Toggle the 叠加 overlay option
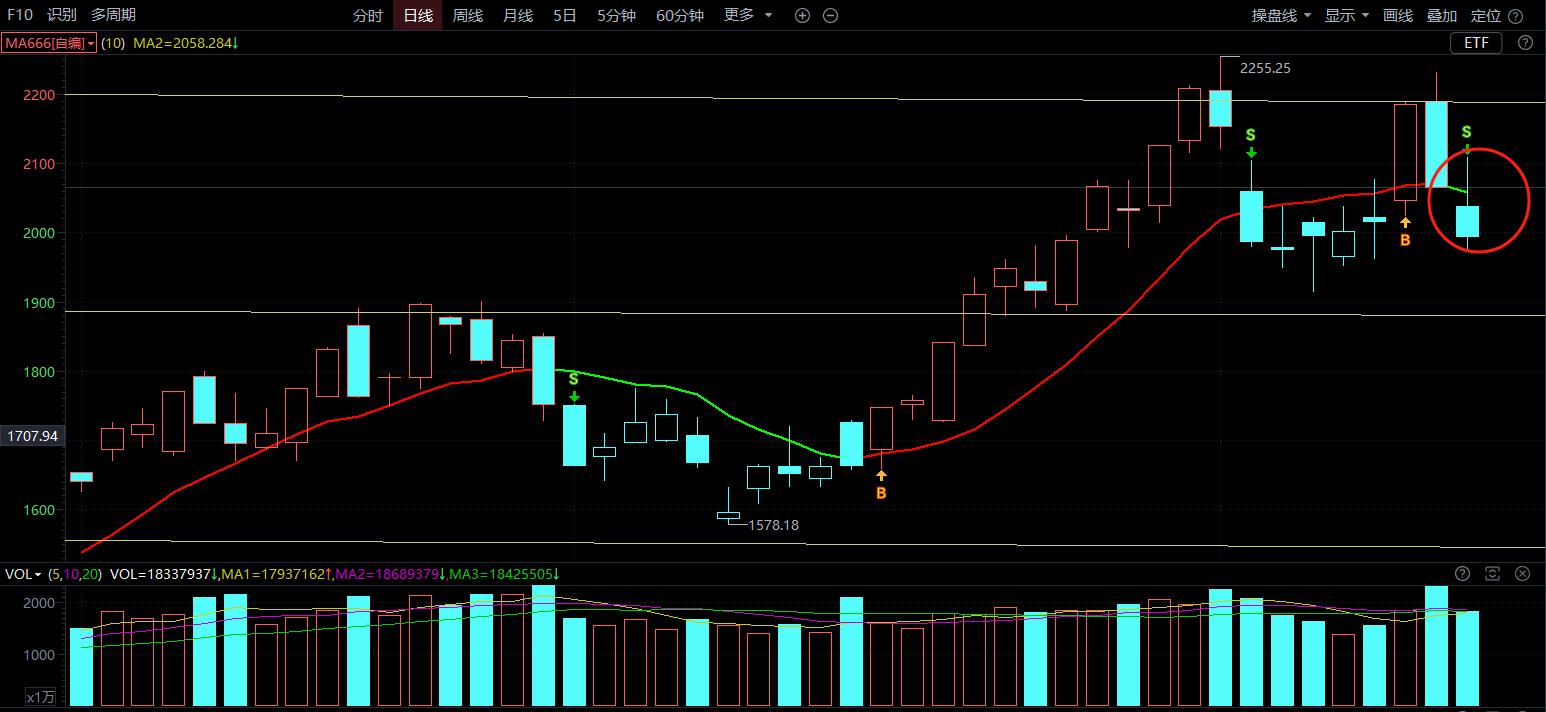This screenshot has width=1546, height=712. [x=1441, y=15]
